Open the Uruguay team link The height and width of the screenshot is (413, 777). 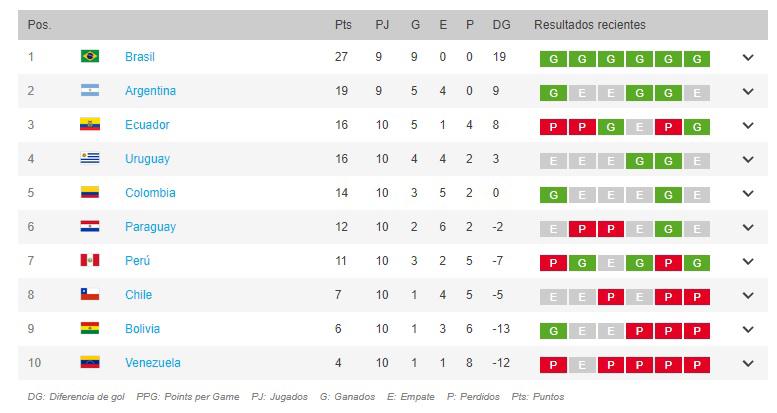pyautogui.click(x=147, y=159)
